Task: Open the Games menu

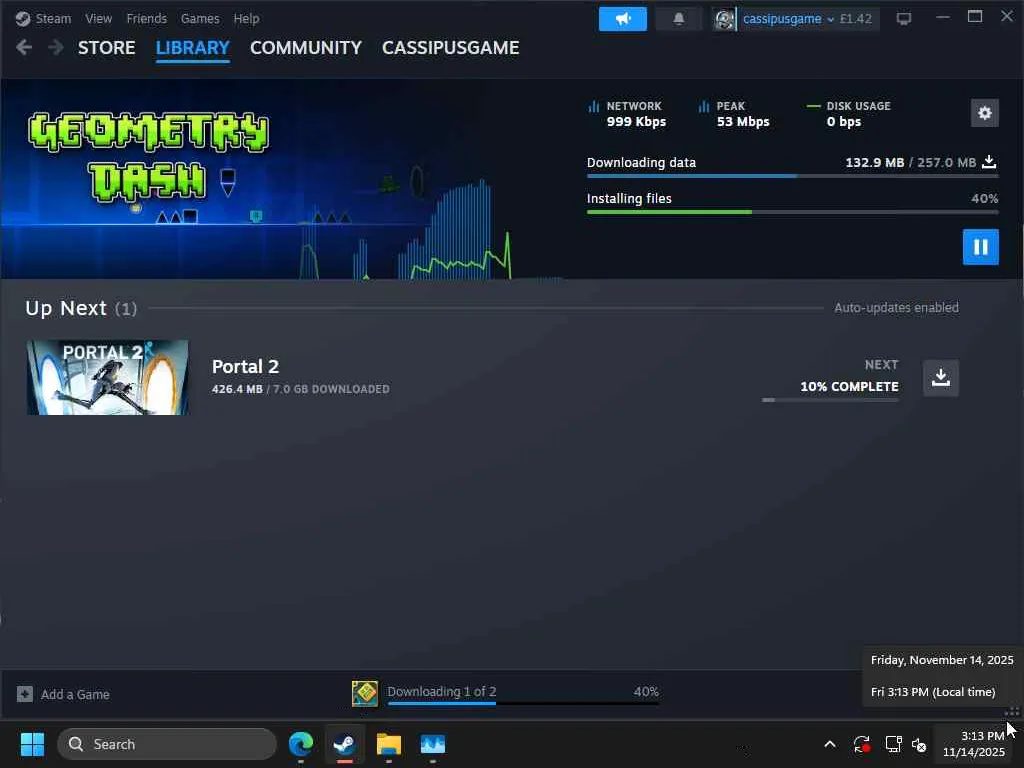Action: point(200,18)
